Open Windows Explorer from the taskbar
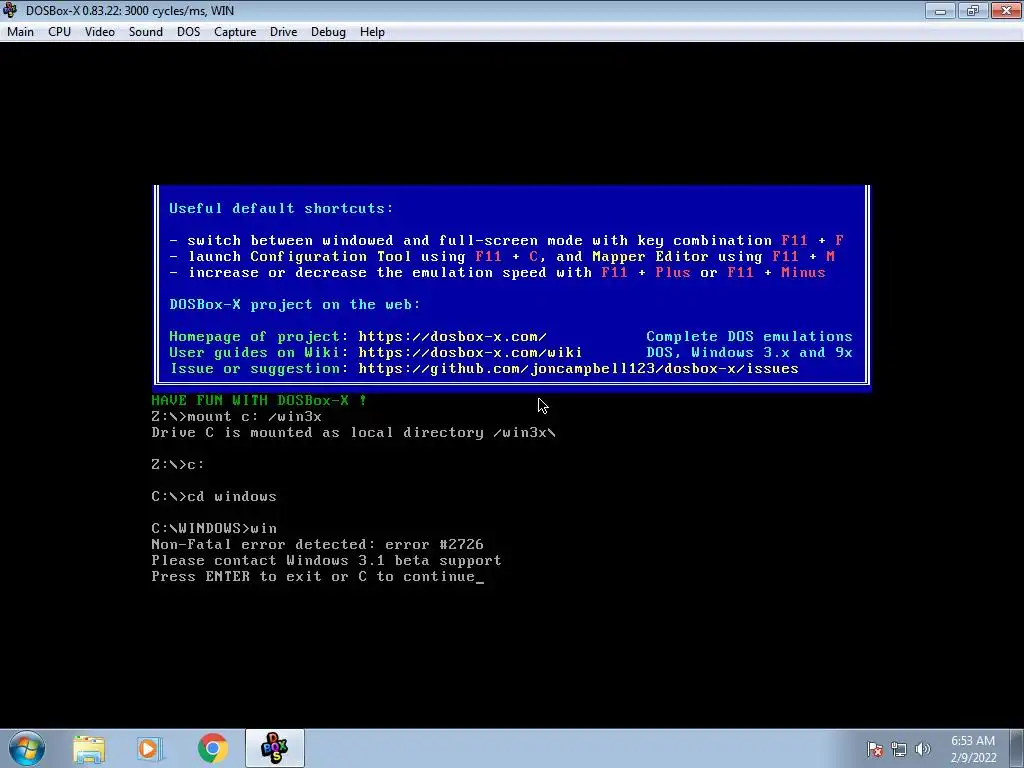 click(x=89, y=748)
